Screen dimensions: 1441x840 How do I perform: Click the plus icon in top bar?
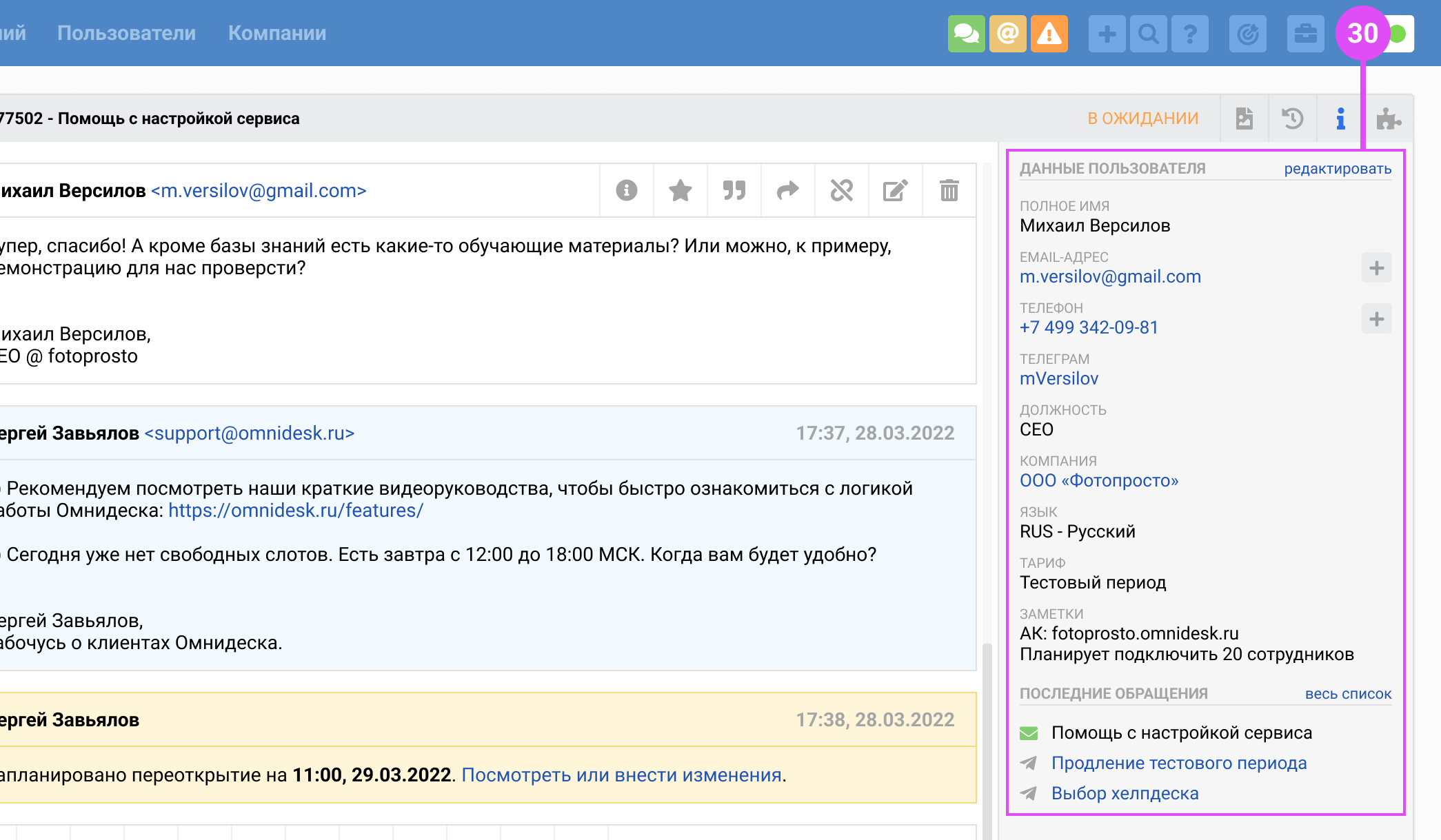pos(1107,34)
